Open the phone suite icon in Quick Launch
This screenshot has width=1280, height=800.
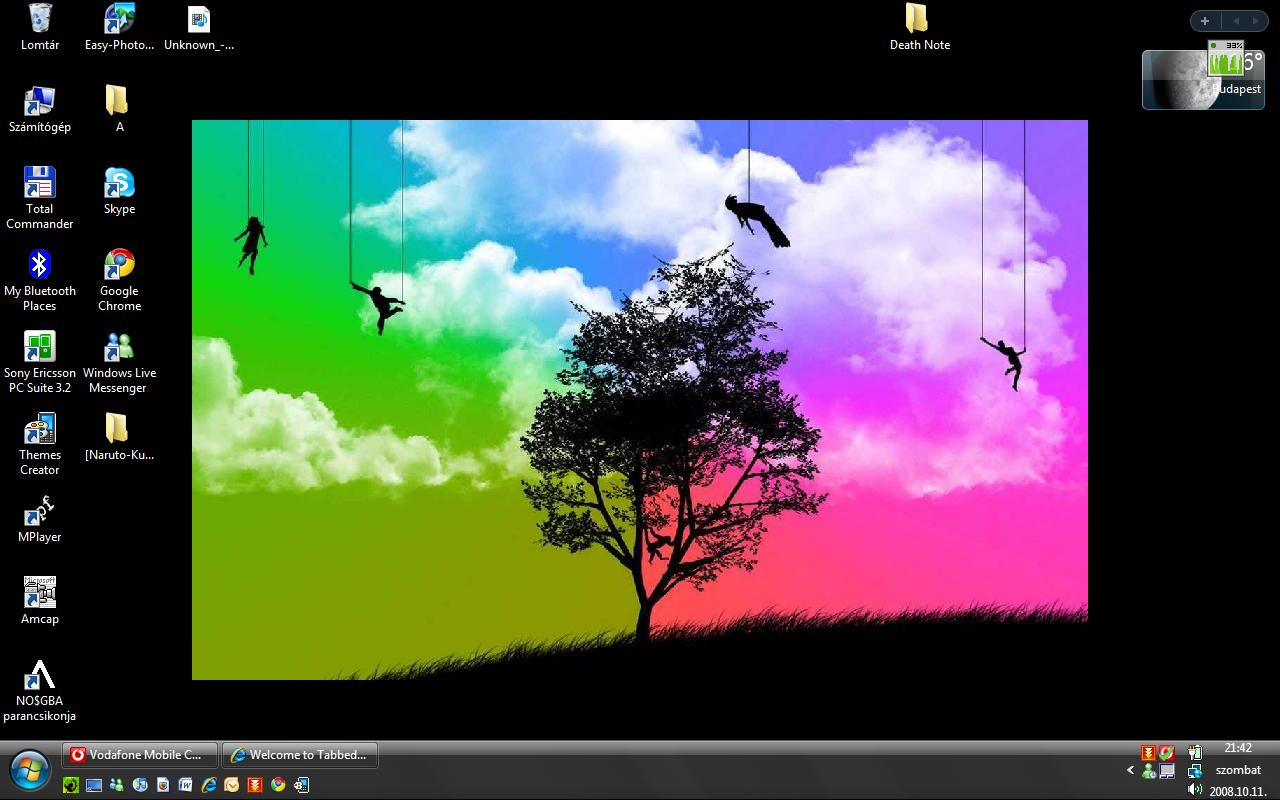pyautogui.click(x=301, y=785)
